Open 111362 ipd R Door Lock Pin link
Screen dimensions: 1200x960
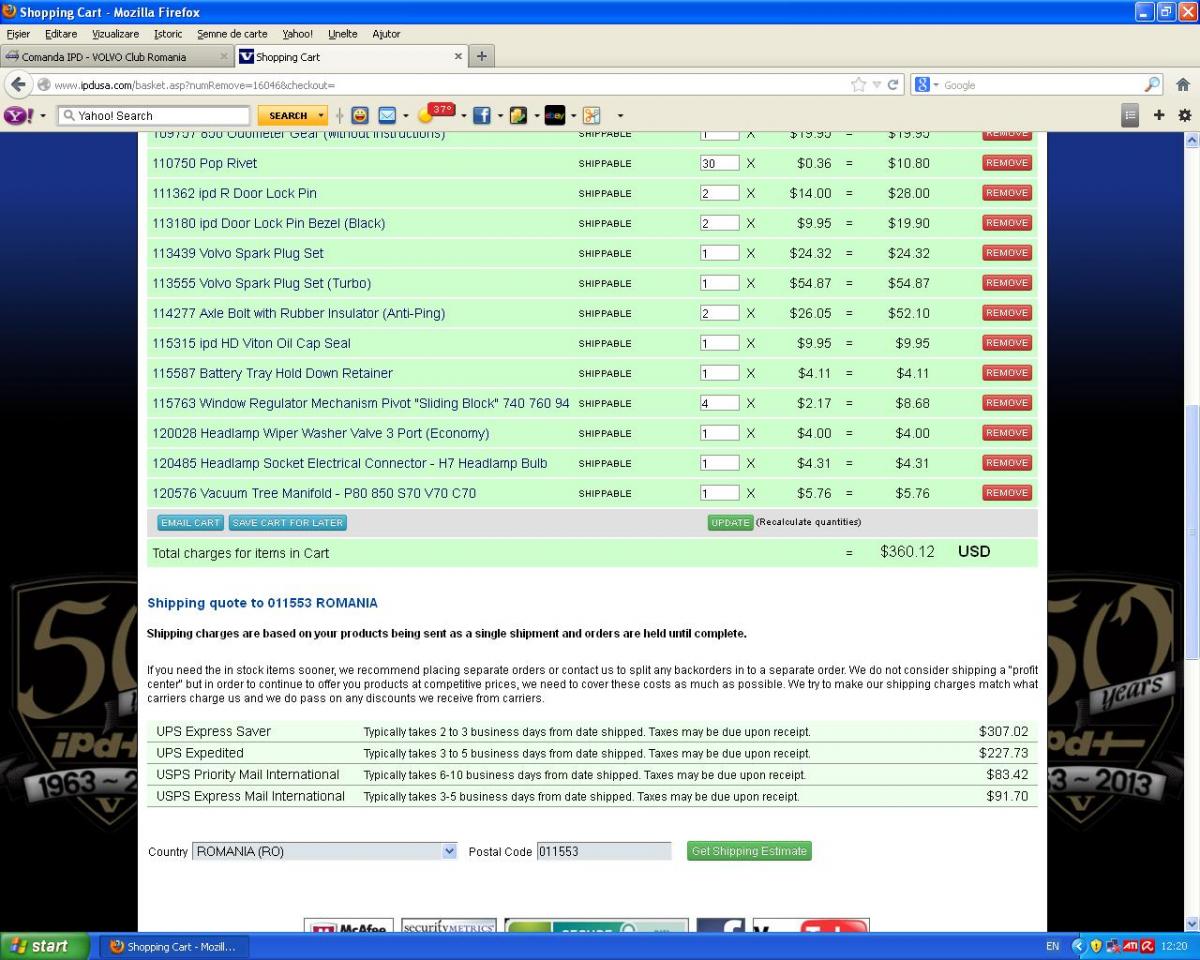tap(234, 193)
